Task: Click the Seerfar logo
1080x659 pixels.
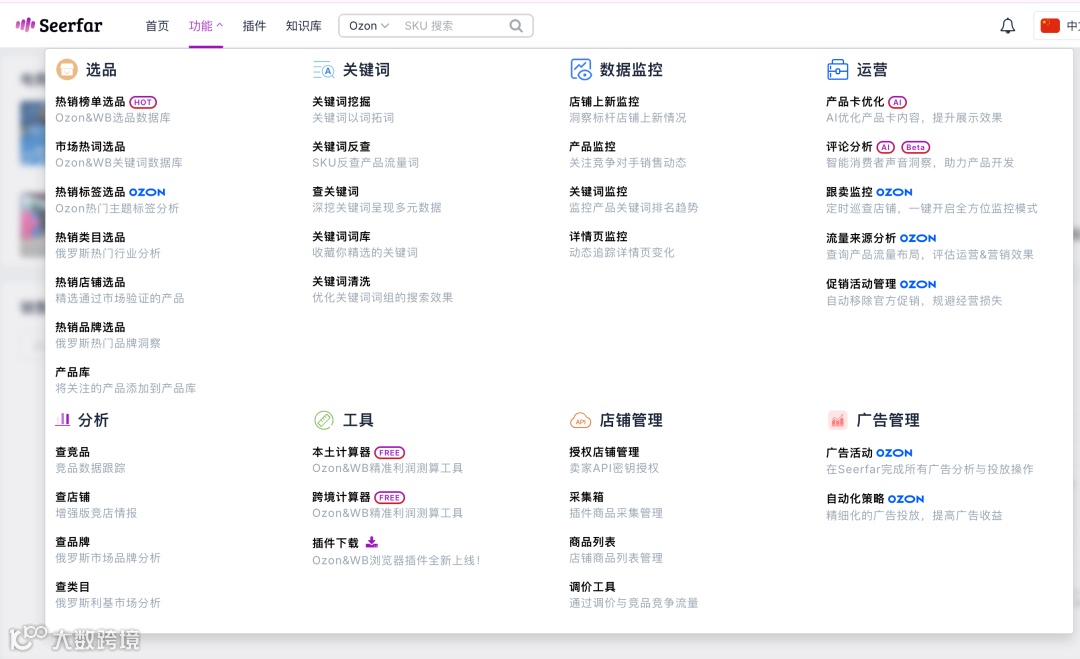Action: tap(59, 25)
